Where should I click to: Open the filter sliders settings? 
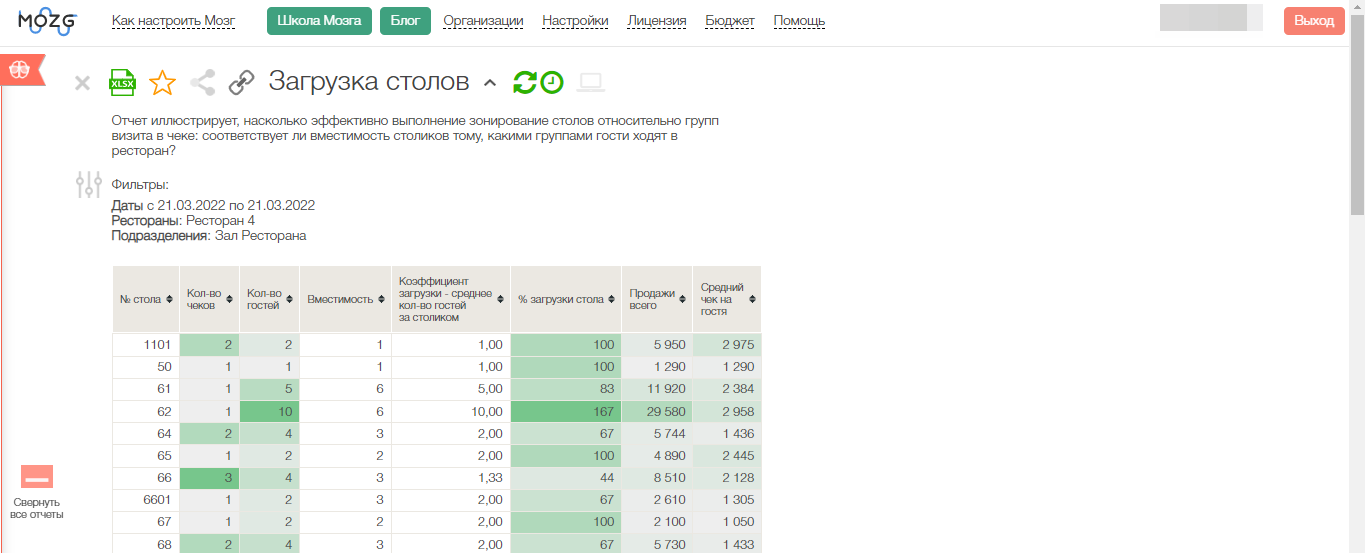(89, 184)
